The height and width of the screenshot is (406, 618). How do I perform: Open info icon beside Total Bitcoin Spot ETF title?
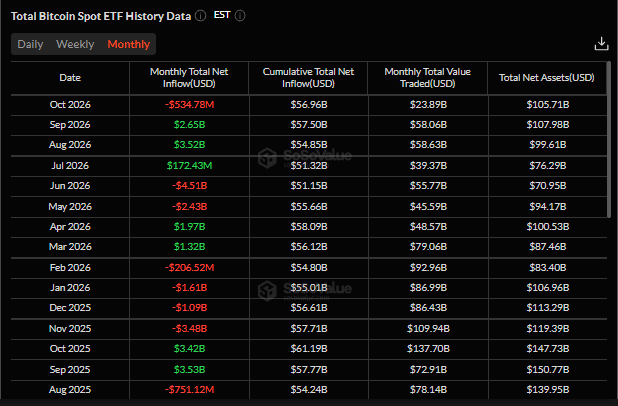[201, 16]
